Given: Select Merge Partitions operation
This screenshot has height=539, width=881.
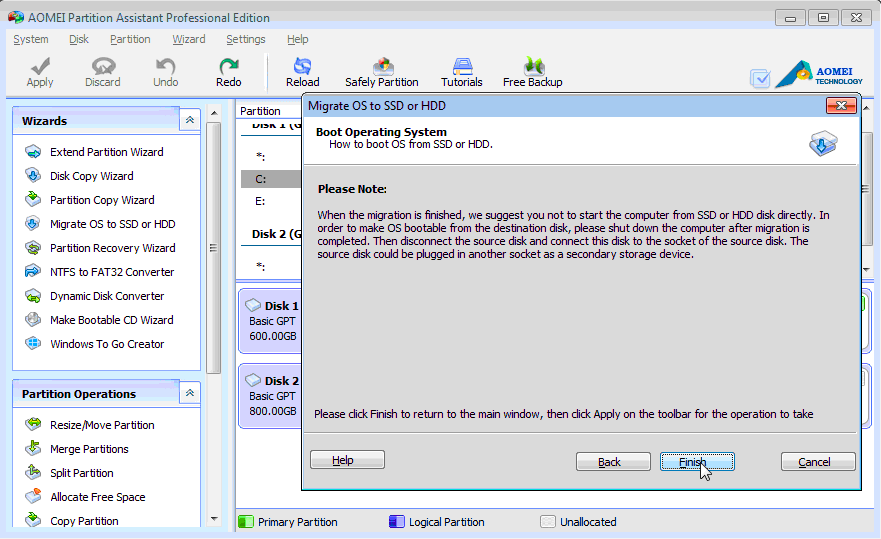Looking at the screenshot, I should 89,449.
